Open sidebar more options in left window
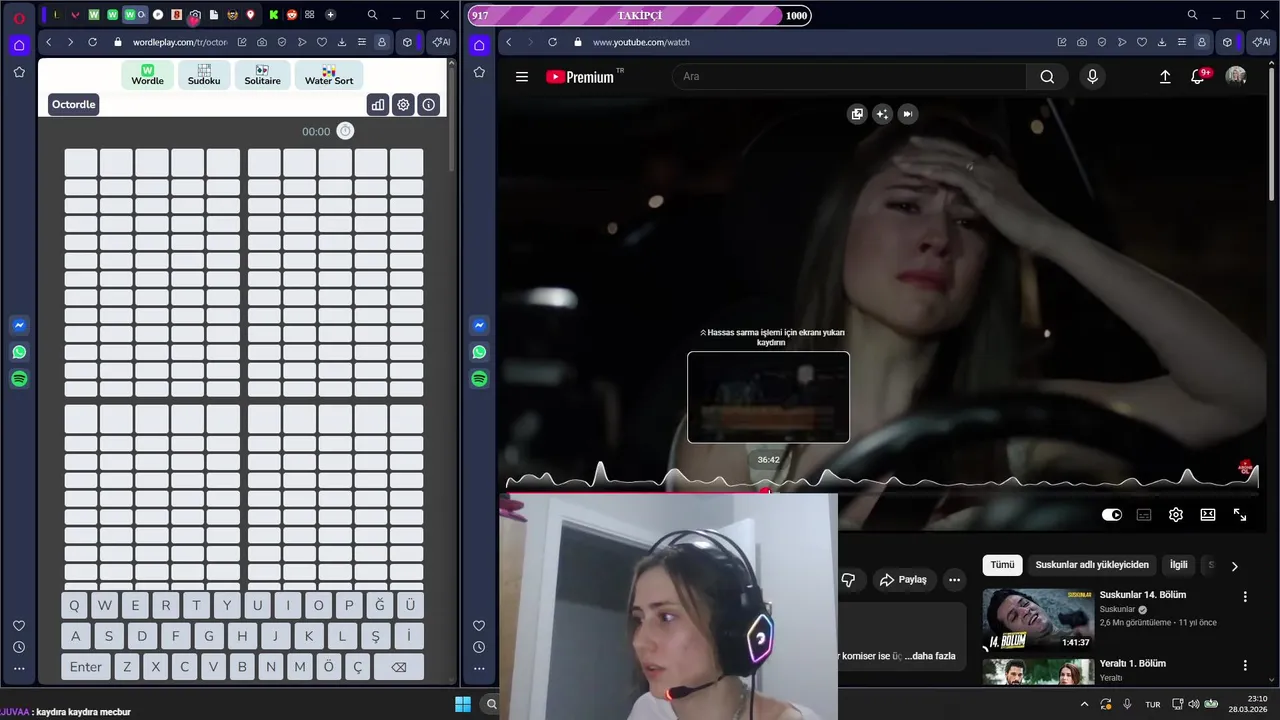This screenshot has height=720, width=1280. [19, 669]
